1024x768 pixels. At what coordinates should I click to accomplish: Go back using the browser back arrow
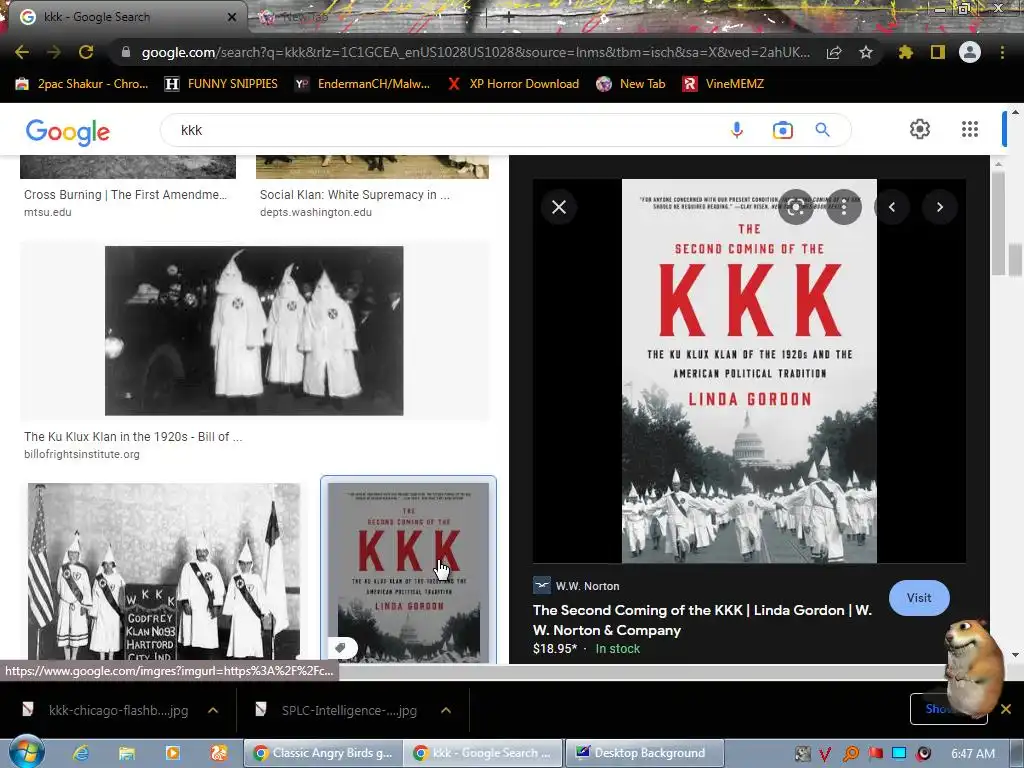(22, 52)
